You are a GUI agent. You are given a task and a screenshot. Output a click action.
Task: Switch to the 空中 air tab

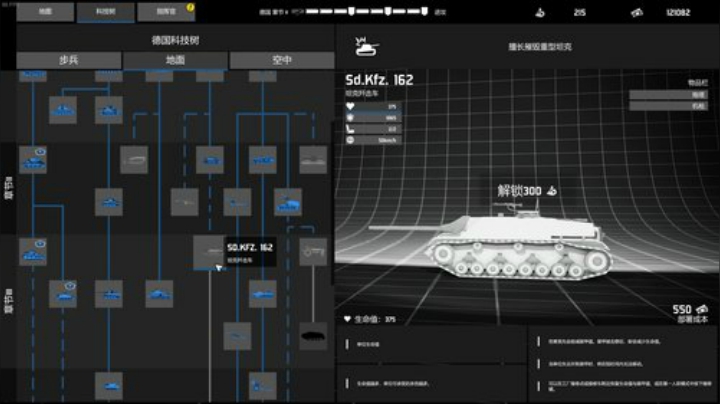pos(282,60)
